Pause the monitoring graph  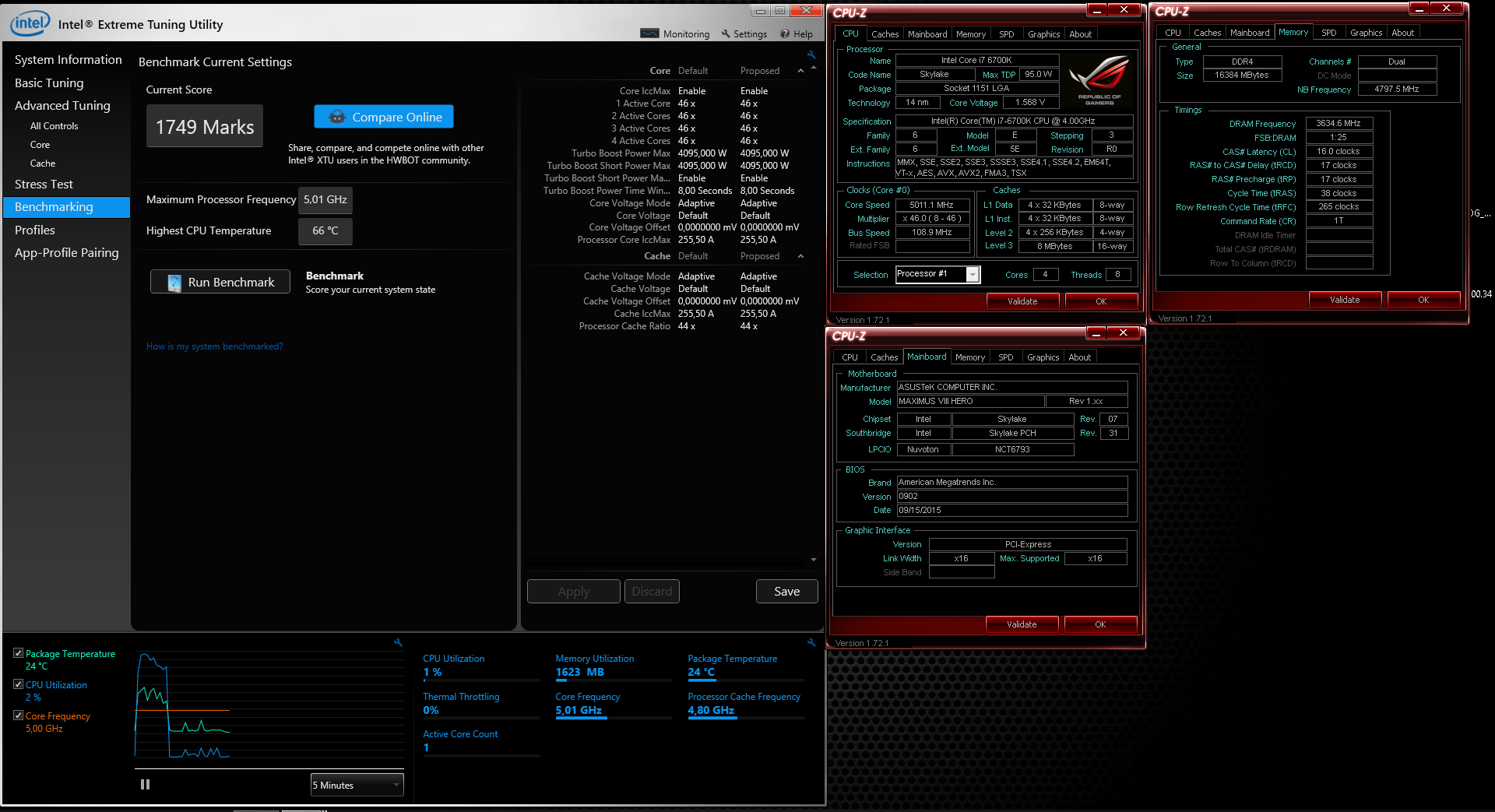[145, 785]
